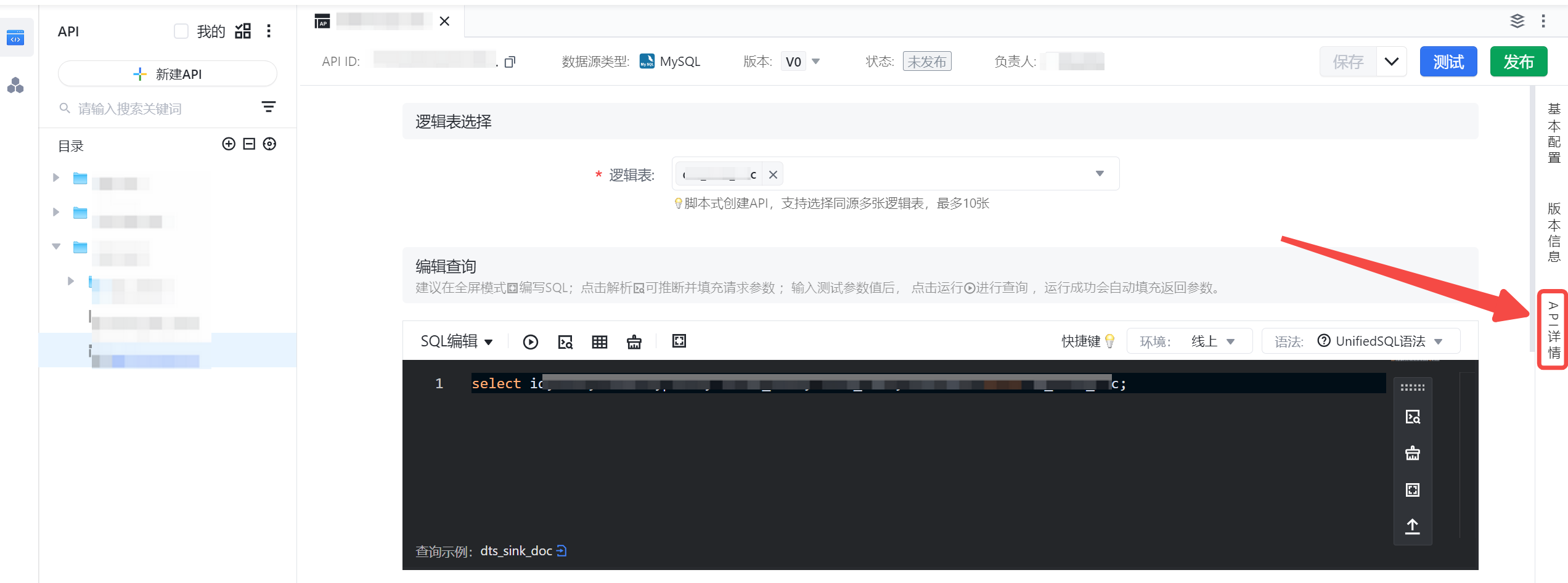
Task: Open the 版本信息 side tab
Action: tap(1554, 232)
